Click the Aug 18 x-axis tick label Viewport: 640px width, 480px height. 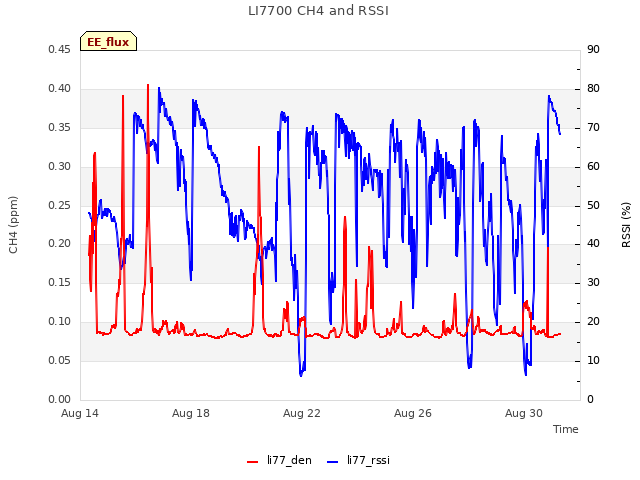coord(191,413)
